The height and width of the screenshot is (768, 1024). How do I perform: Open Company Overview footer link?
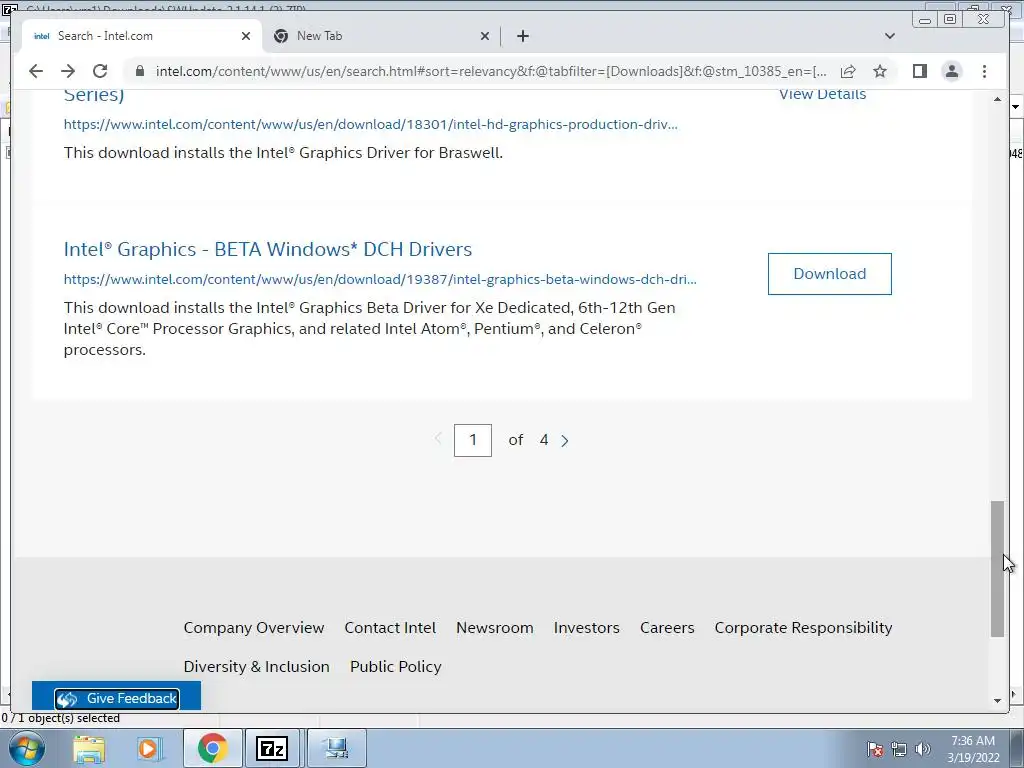click(253, 628)
